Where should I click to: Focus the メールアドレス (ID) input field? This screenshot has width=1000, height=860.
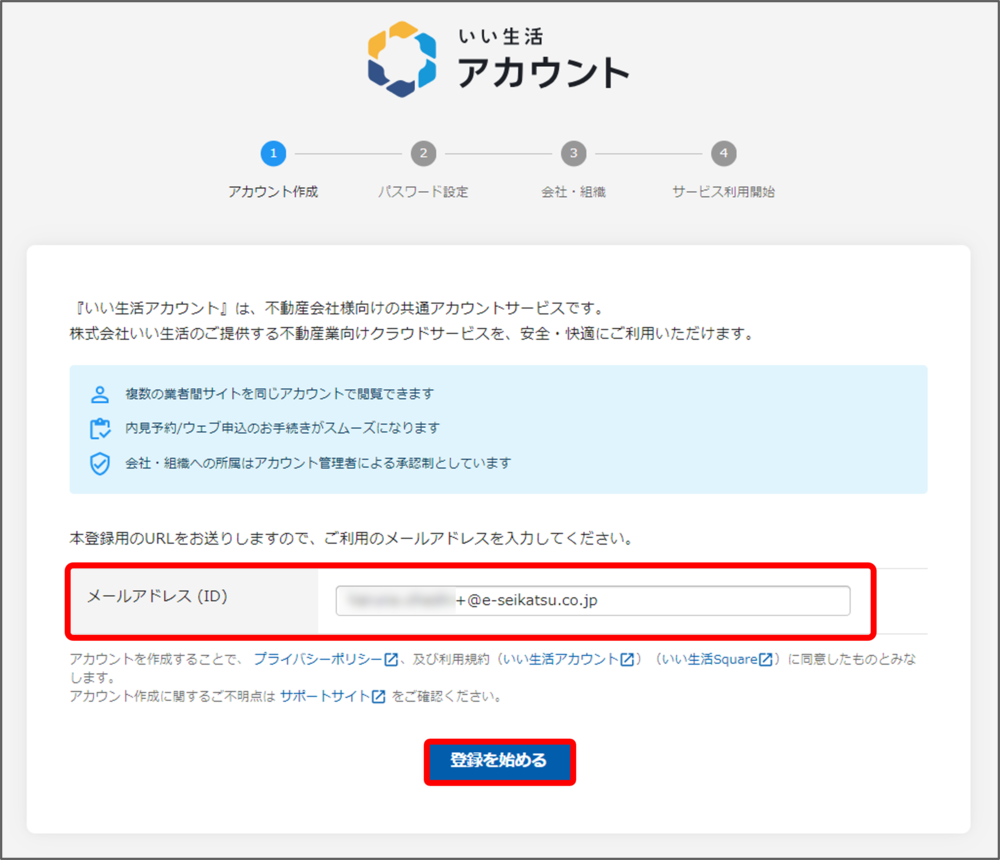[x=592, y=600]
